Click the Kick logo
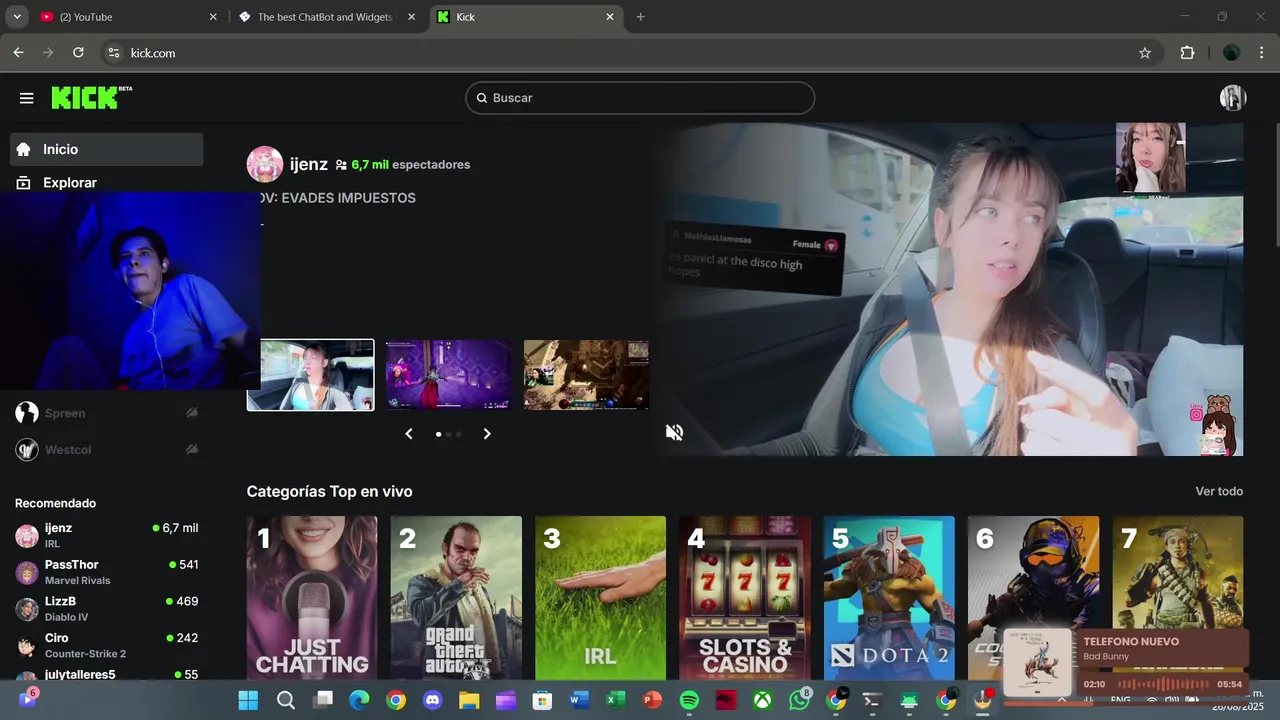 [91, 97]
